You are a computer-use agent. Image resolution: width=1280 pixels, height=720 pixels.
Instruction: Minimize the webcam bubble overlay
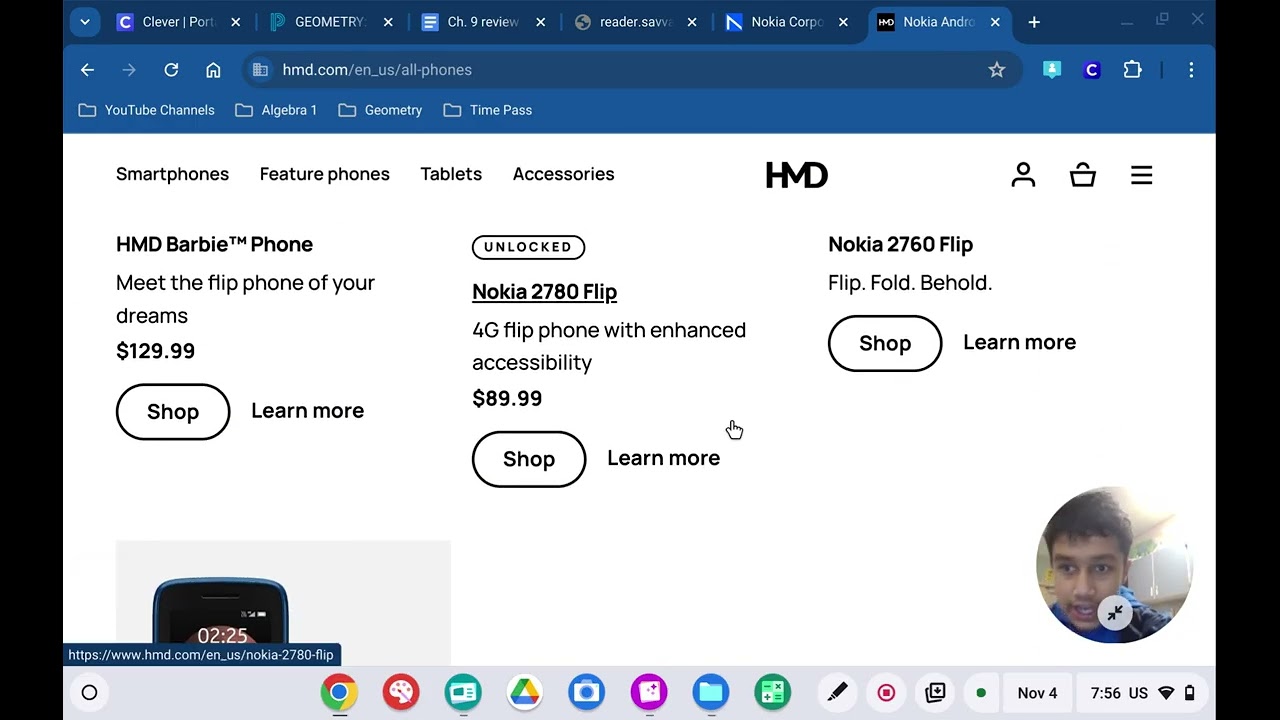(x=1115, y=613)
